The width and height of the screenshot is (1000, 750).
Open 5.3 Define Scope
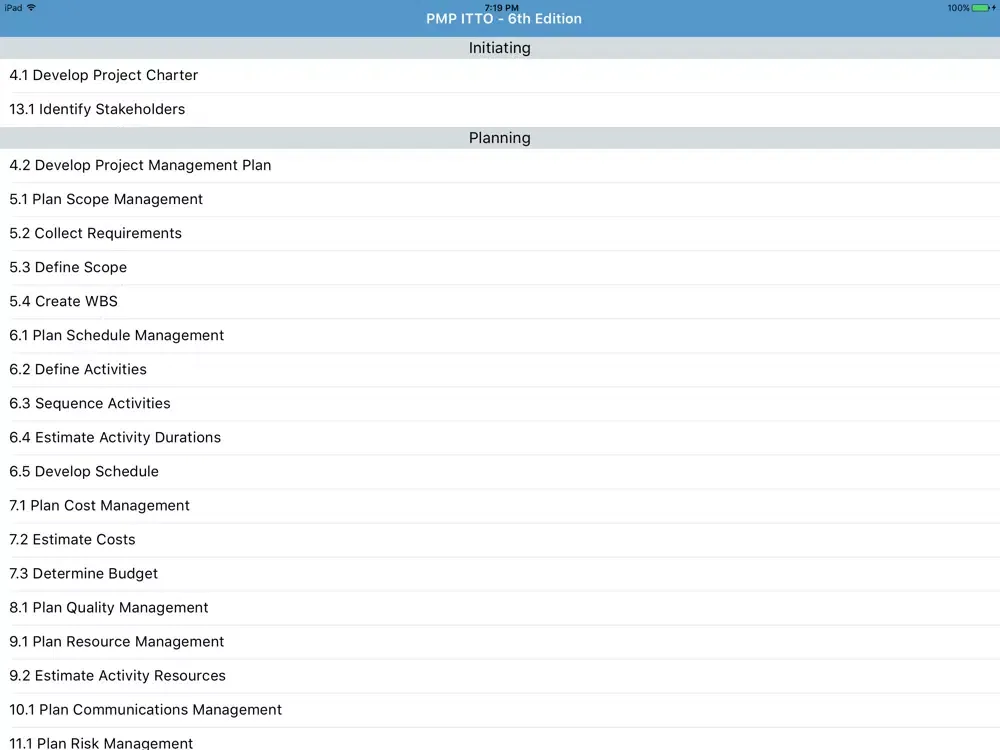[x=500, y=267]
